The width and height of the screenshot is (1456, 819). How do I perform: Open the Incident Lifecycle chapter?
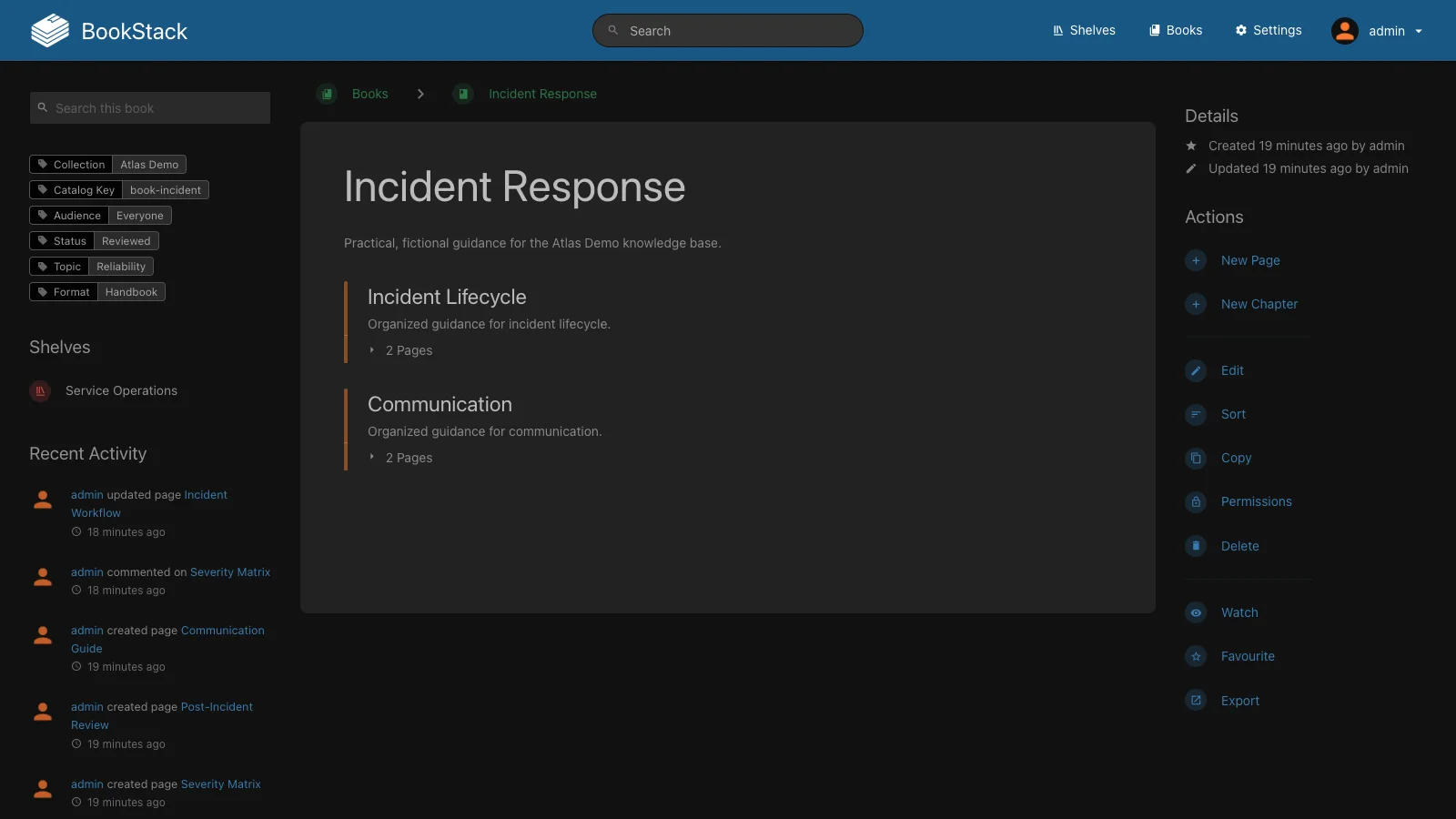coord(447,297)
